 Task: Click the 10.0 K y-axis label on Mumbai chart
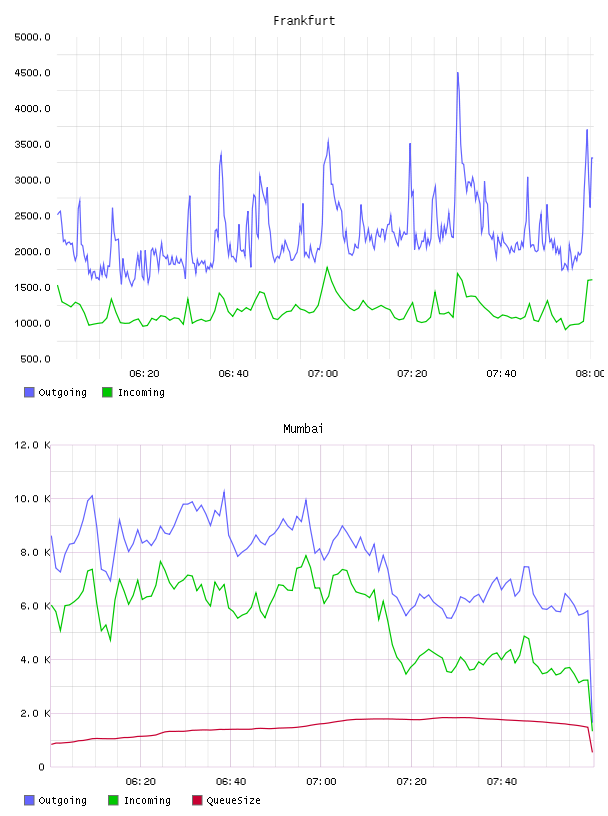(32, 499)
